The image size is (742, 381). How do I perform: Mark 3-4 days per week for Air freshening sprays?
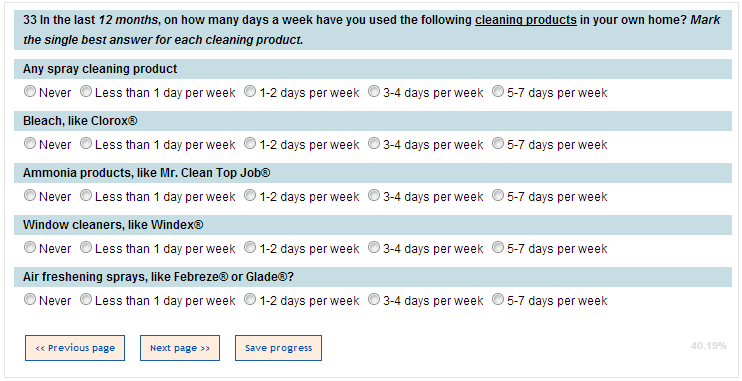click(374, 300)
